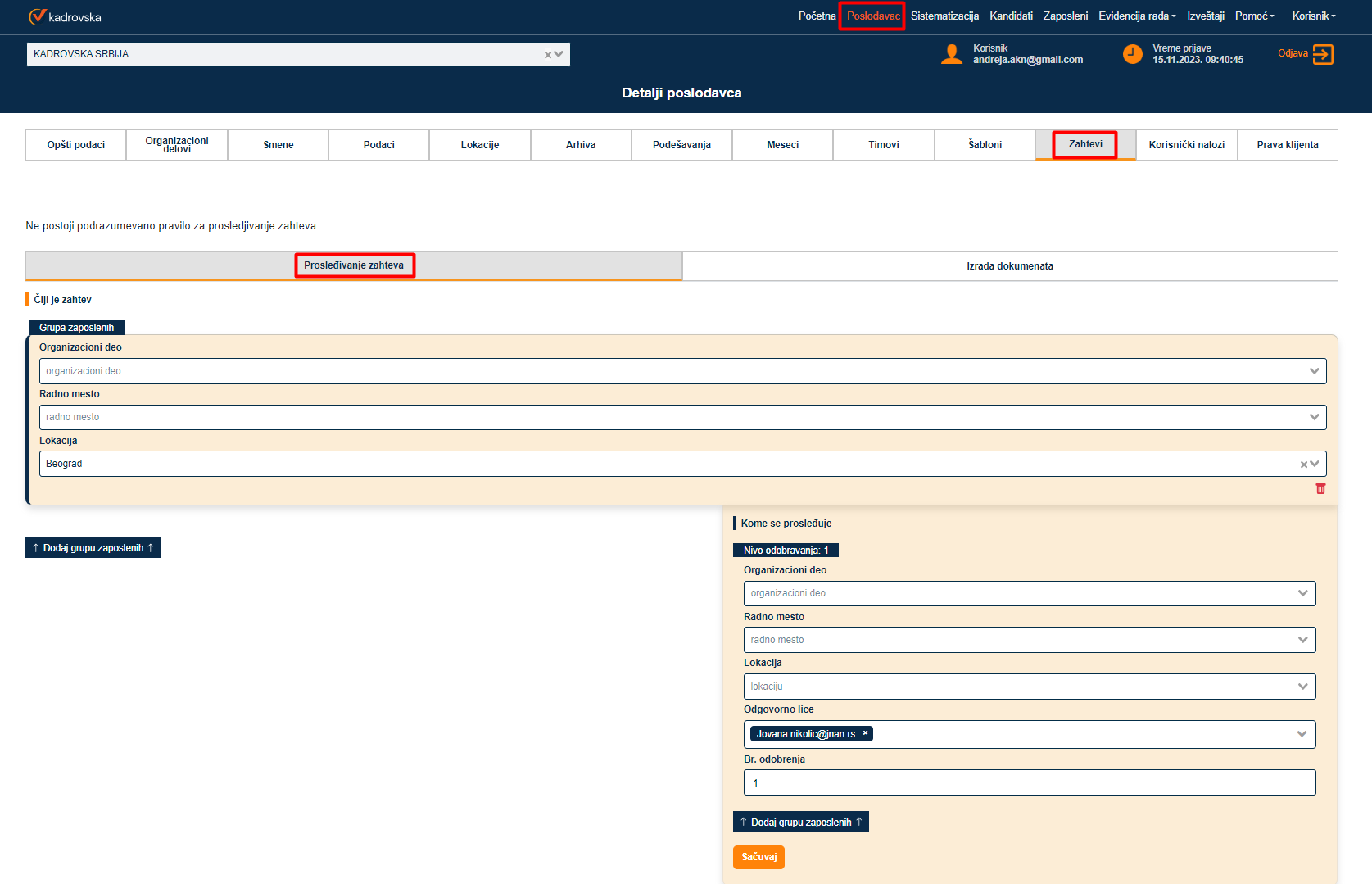Click the red trash delete icon

point(1320,488)
